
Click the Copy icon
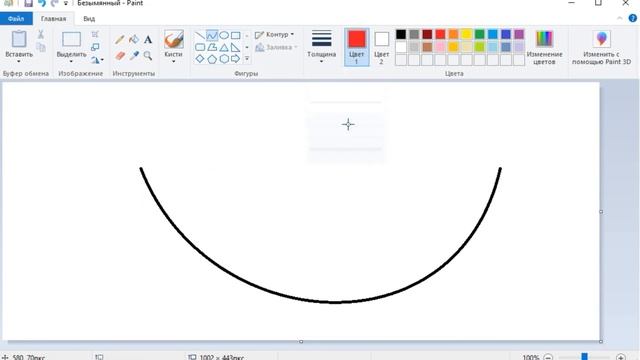tap(40, 47)
